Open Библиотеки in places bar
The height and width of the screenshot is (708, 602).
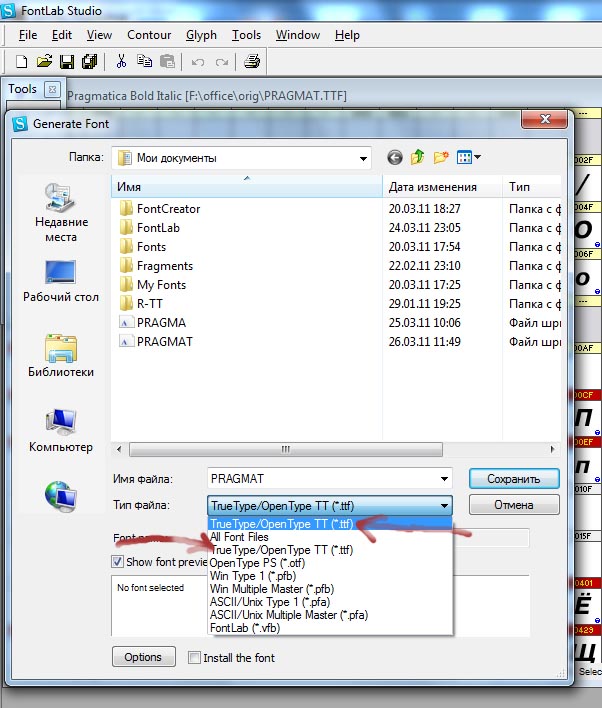point(61,356)
